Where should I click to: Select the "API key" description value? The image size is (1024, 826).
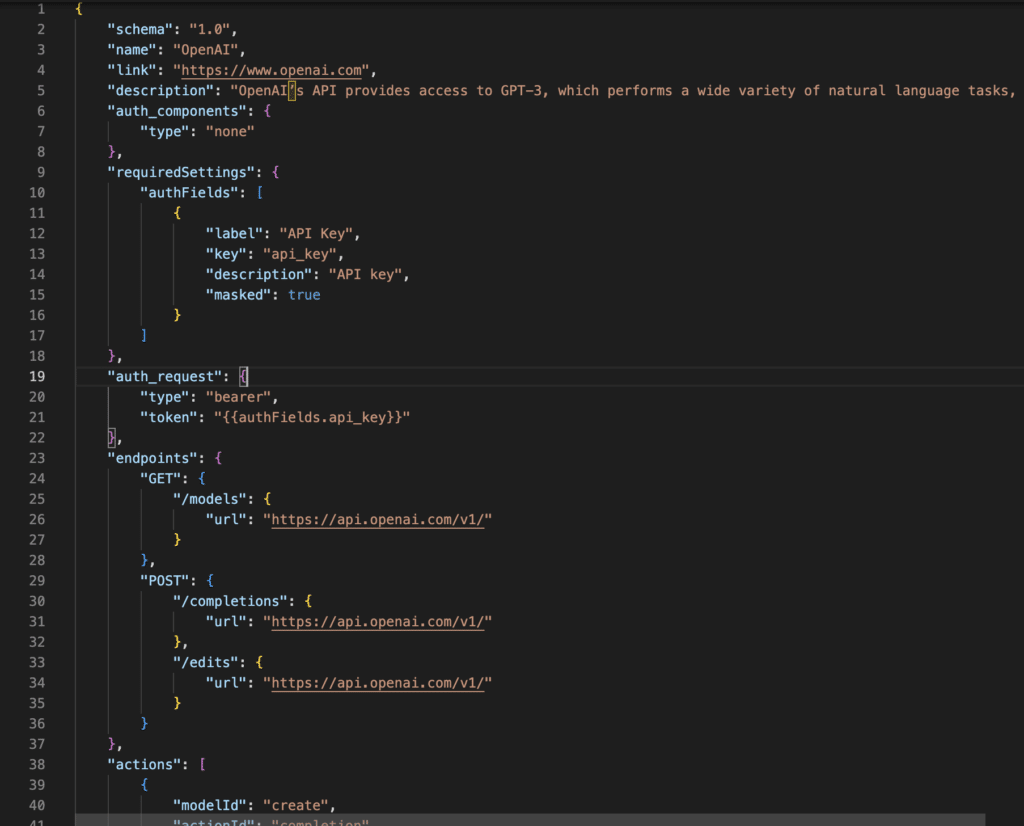click(x=365, y=274)
